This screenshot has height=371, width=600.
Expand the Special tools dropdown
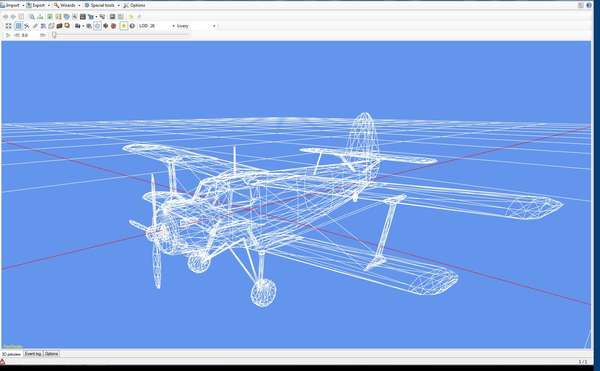(119, 5)
